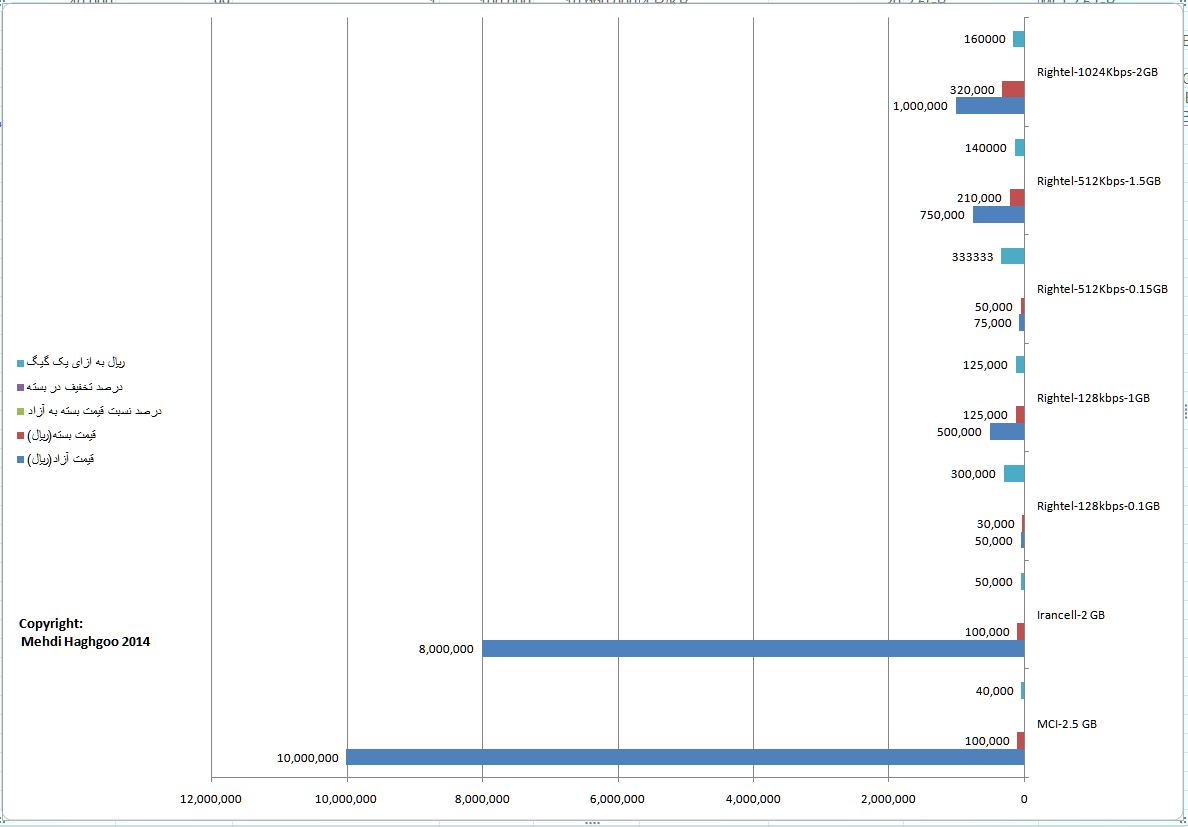The image size is (1188, 827).
Task: Click teal legend marker for ریال به ازای یک گیگ
Action: tap(20, 362)
